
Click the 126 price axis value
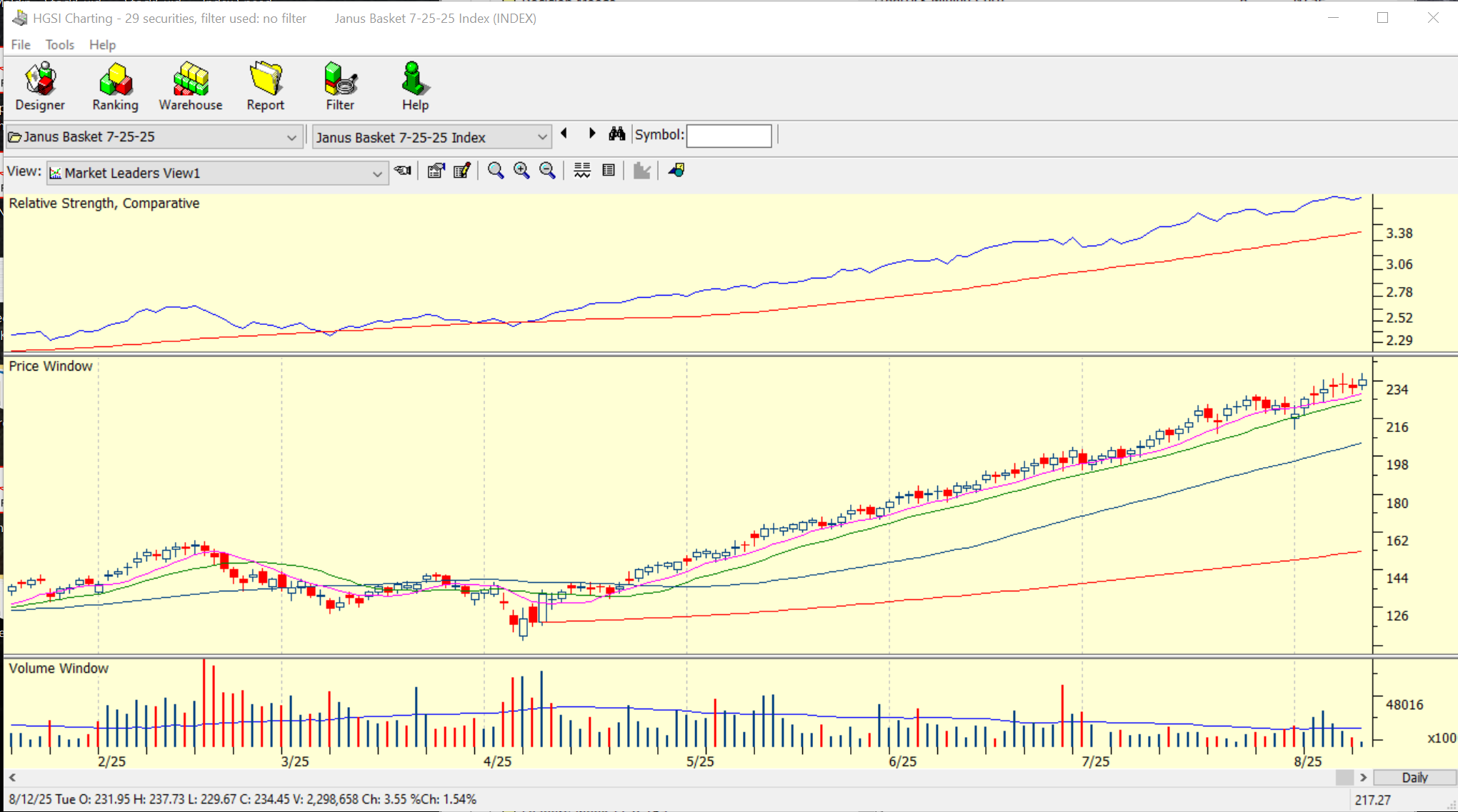coord(1397,616)
